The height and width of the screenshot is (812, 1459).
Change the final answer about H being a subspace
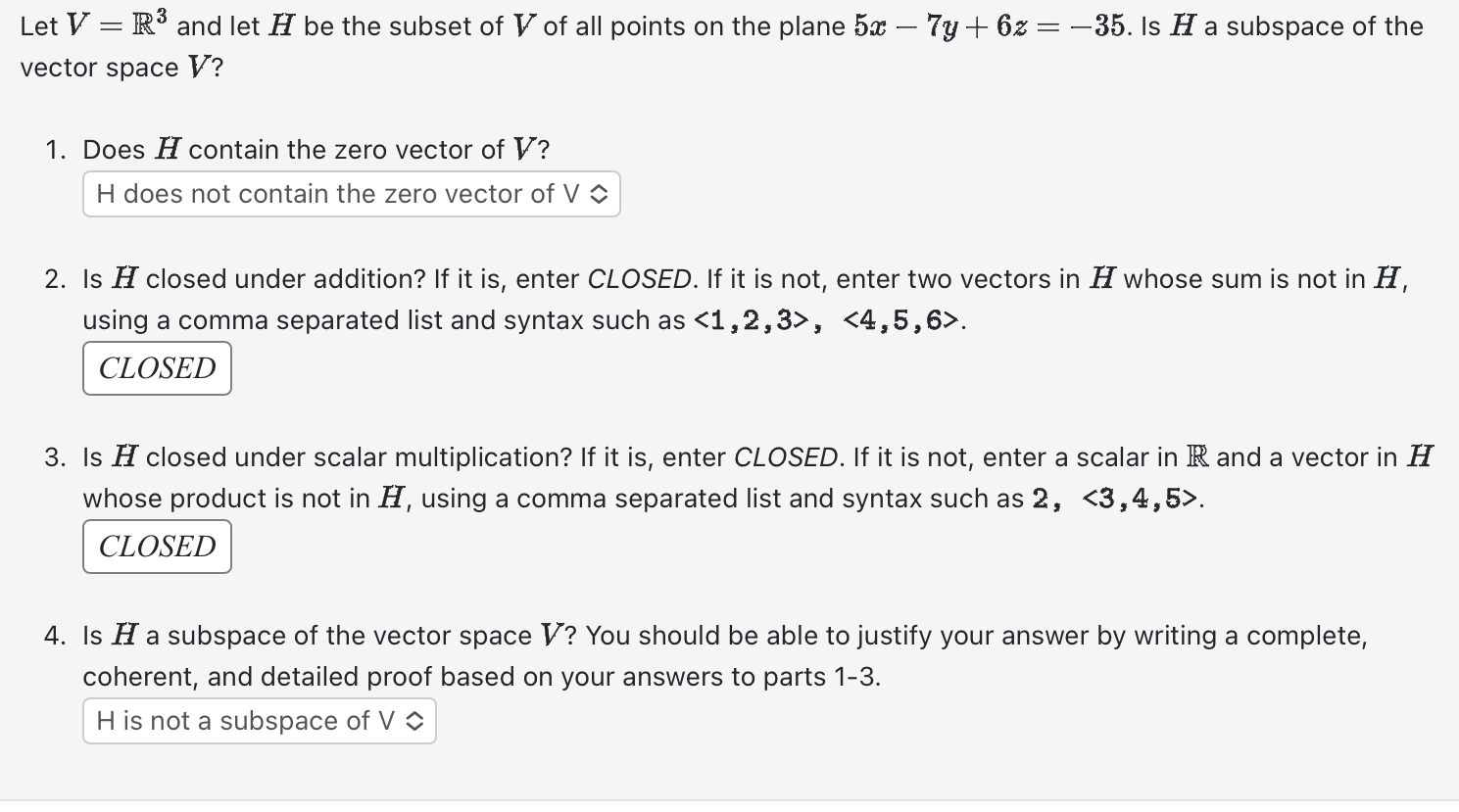click(259, 721)
